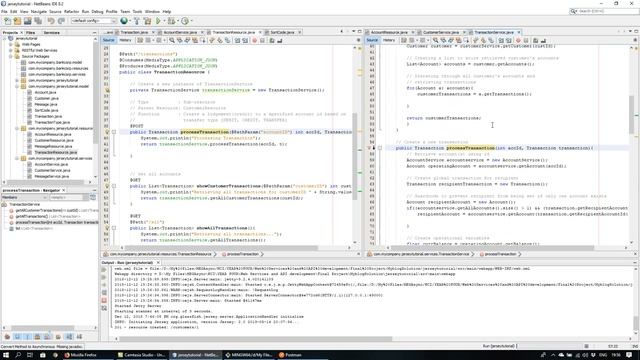The image size is (640, 360).
Task: Click the Windows search taskbar icon
Action: 18,355
